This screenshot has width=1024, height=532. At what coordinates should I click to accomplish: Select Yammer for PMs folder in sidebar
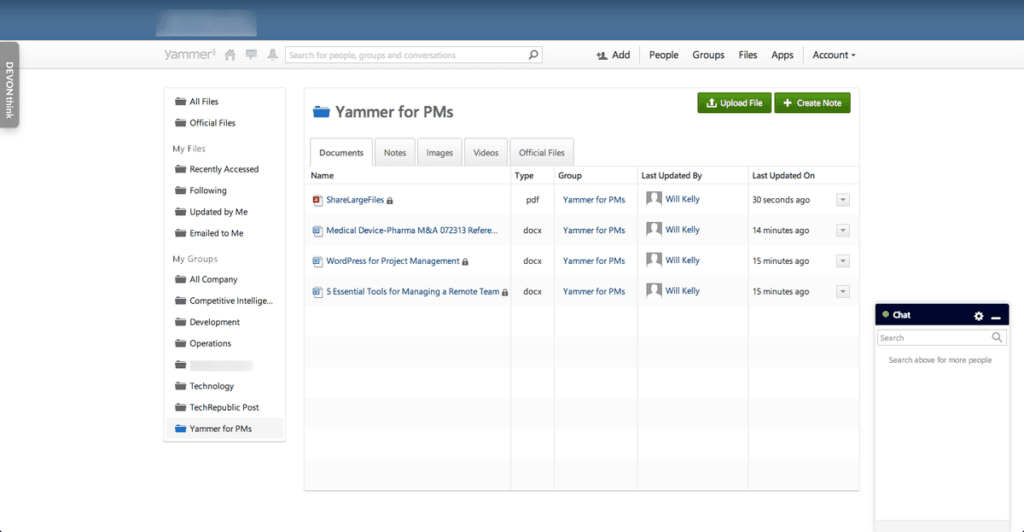[225, 428]
